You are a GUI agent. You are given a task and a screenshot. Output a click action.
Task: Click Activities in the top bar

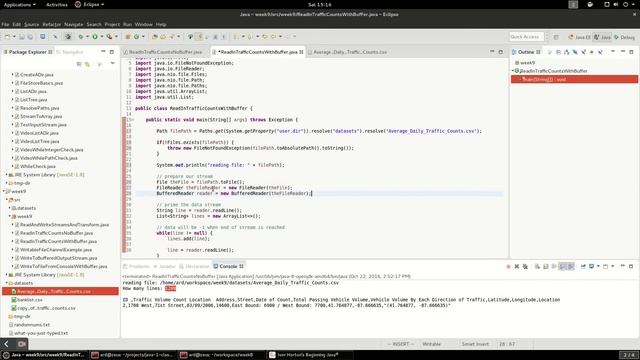pos(57,4)
